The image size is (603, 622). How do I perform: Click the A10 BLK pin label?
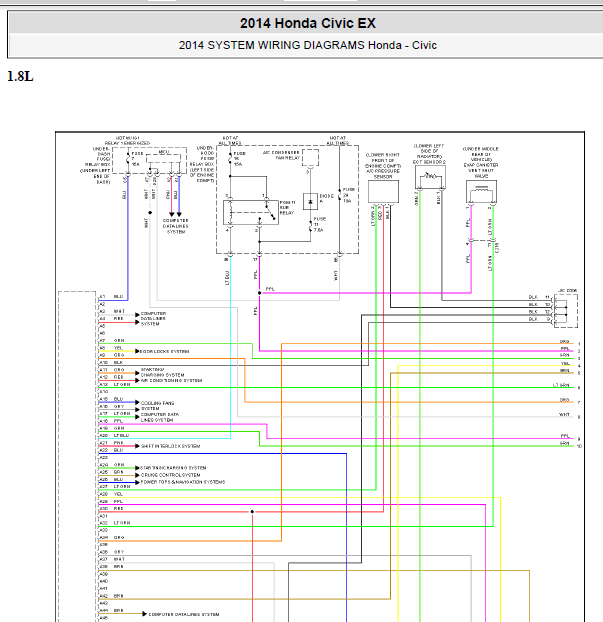tap(111, 362)
